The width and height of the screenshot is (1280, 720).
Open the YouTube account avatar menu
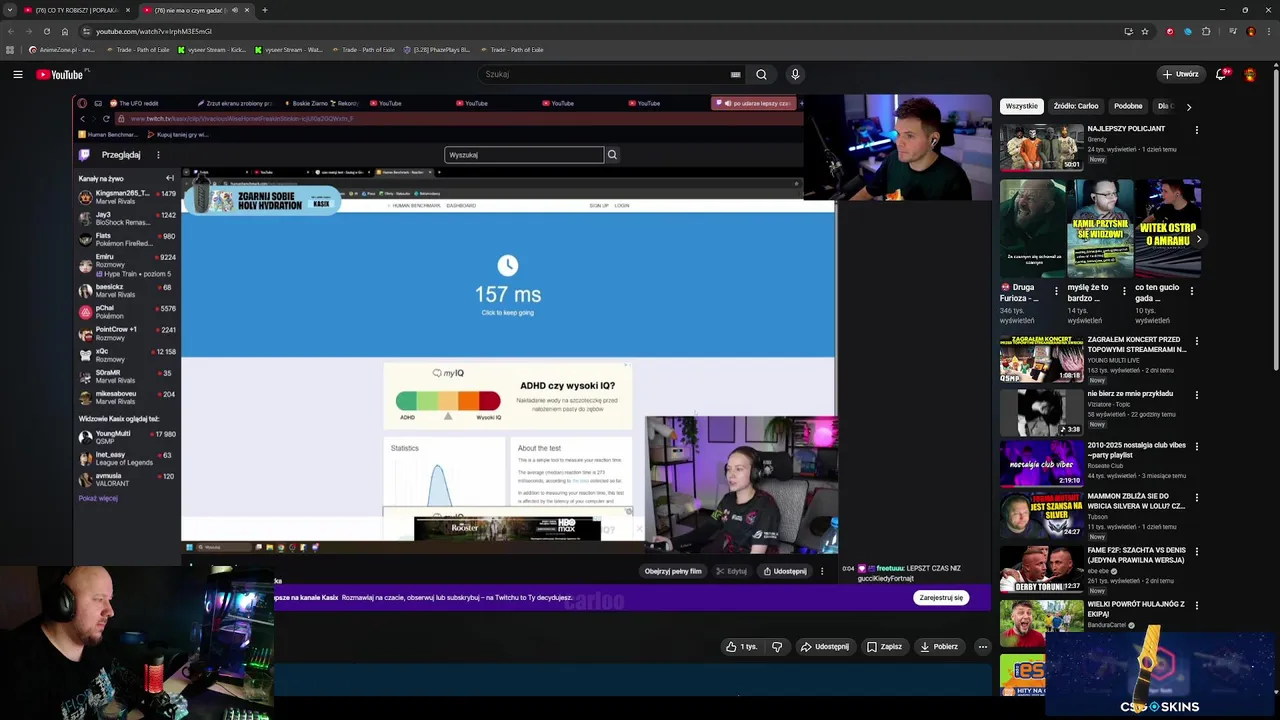1252,74
